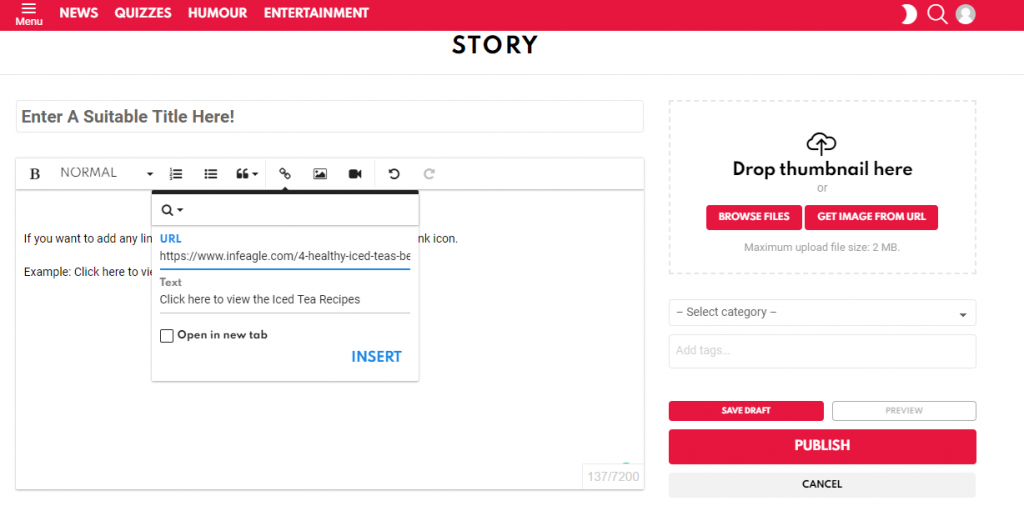Image resolution: width=1024 pixels, height=506 pixels.
Task: Open the search magnifier in header
Action: [x=937, y=14]
